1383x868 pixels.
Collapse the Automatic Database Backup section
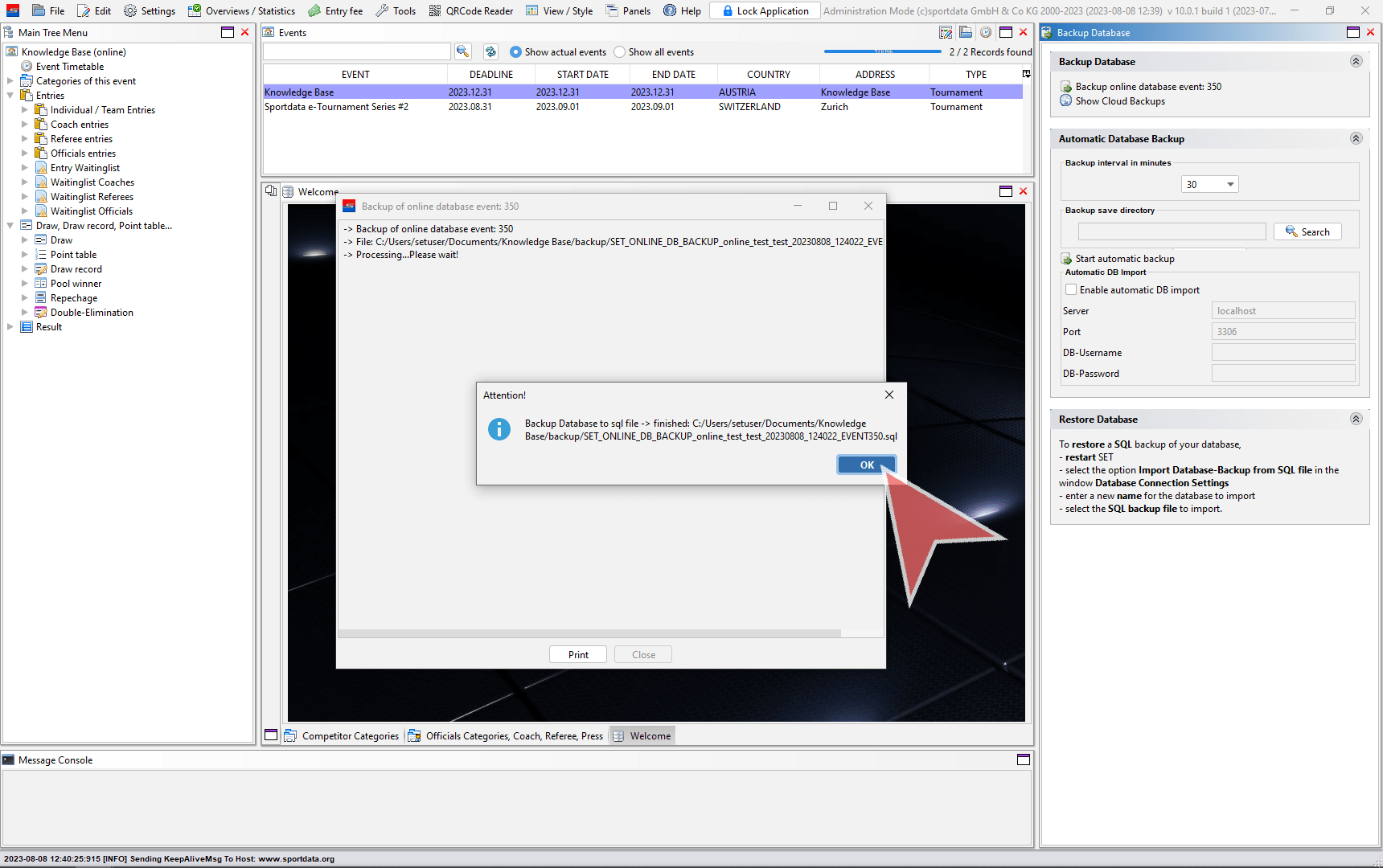pos(1356,139)
